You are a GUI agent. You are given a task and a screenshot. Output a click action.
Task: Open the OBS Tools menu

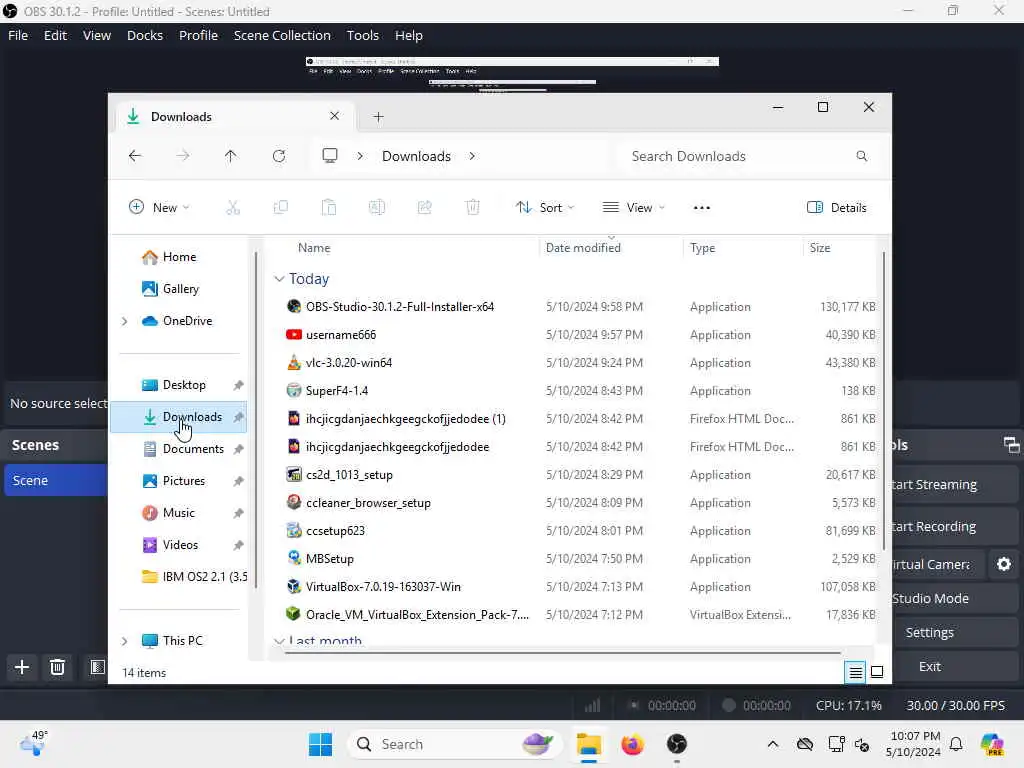click(362, 35)
